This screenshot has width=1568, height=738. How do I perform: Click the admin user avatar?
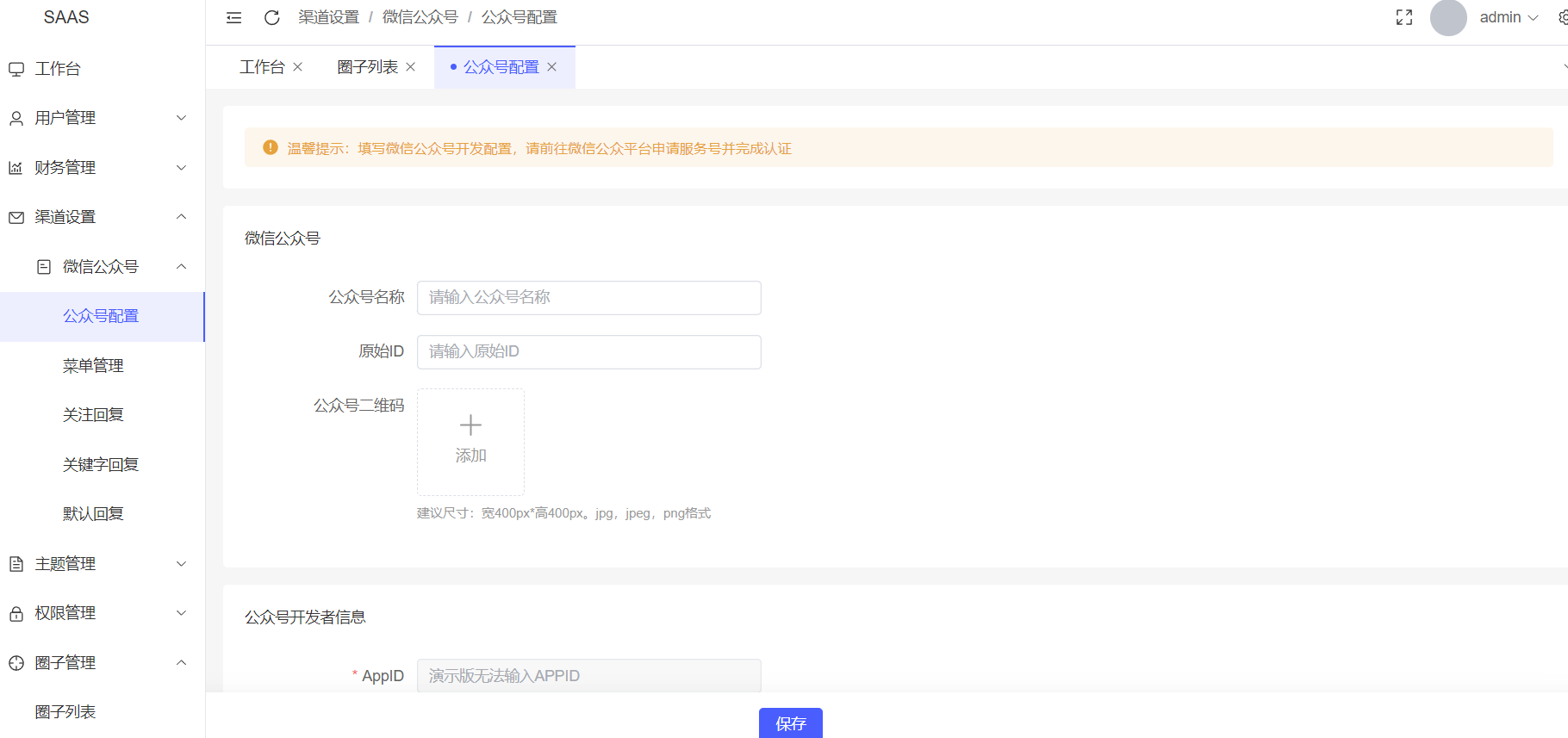coord(1448,17)
